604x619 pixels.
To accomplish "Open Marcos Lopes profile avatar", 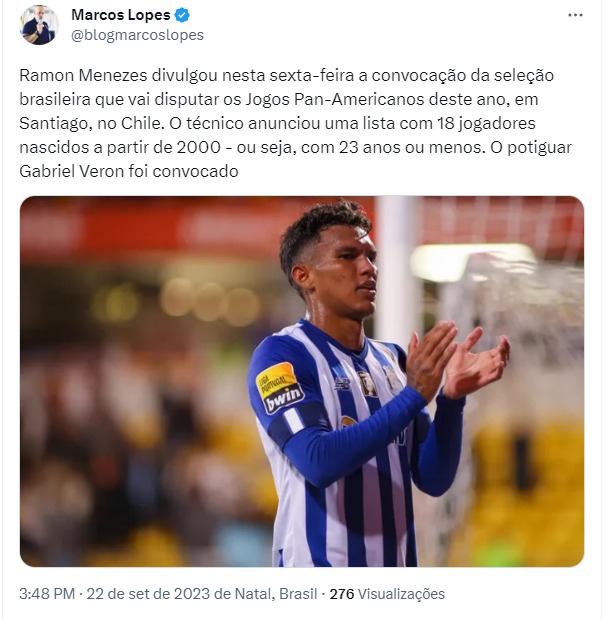I will coord(39,25).
